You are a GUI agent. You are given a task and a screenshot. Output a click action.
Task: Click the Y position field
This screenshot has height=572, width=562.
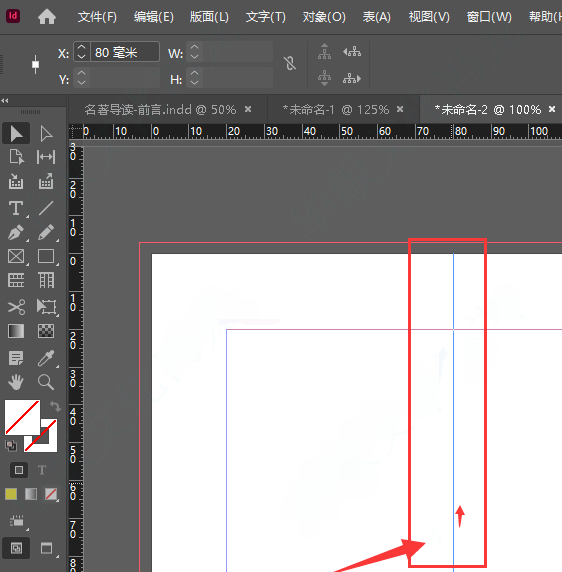click(x=125, y=78)
